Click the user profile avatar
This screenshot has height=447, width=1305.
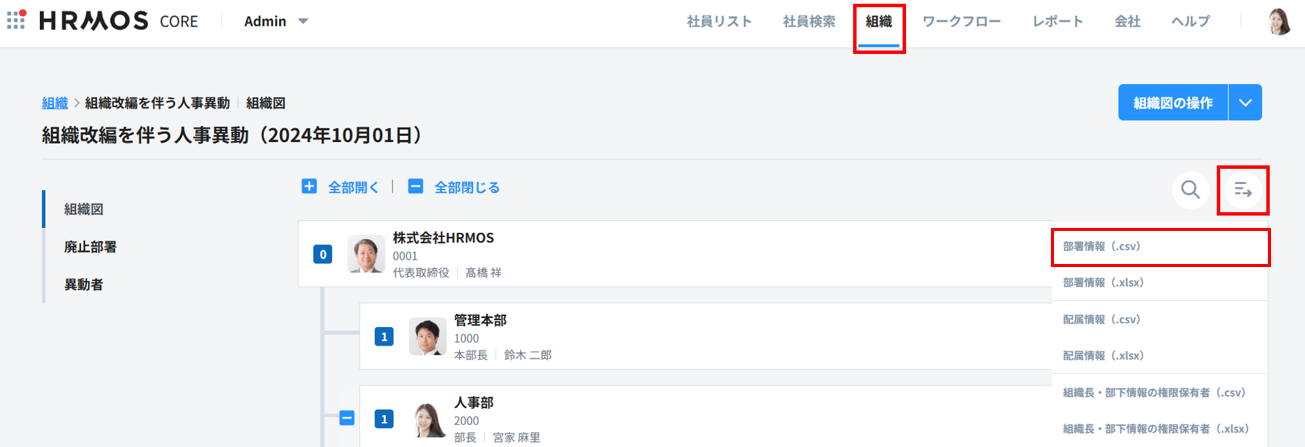[1279, 21]
